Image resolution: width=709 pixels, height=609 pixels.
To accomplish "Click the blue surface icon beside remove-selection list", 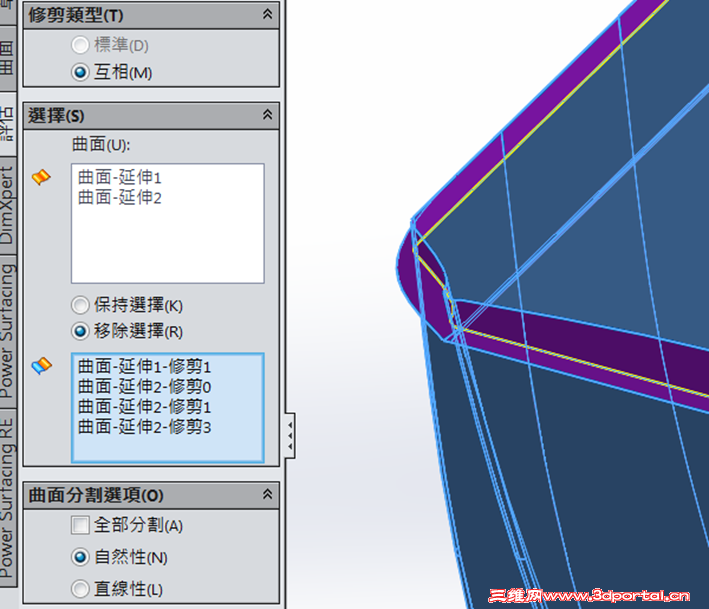I will (41, 365).
